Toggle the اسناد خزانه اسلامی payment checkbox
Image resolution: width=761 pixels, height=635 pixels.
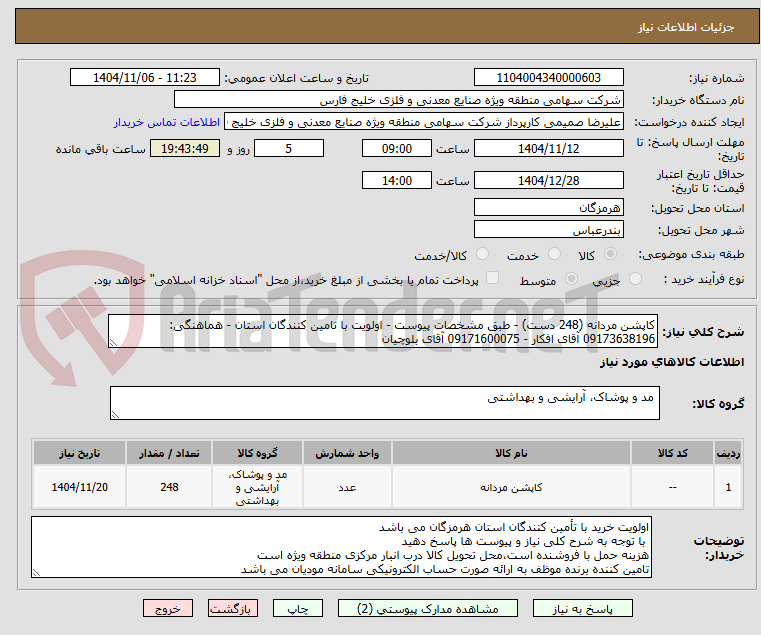click(492, 278)
